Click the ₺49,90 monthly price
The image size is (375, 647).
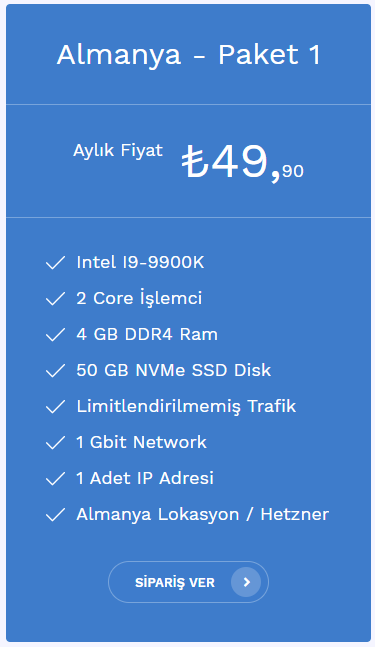point(243,162)
